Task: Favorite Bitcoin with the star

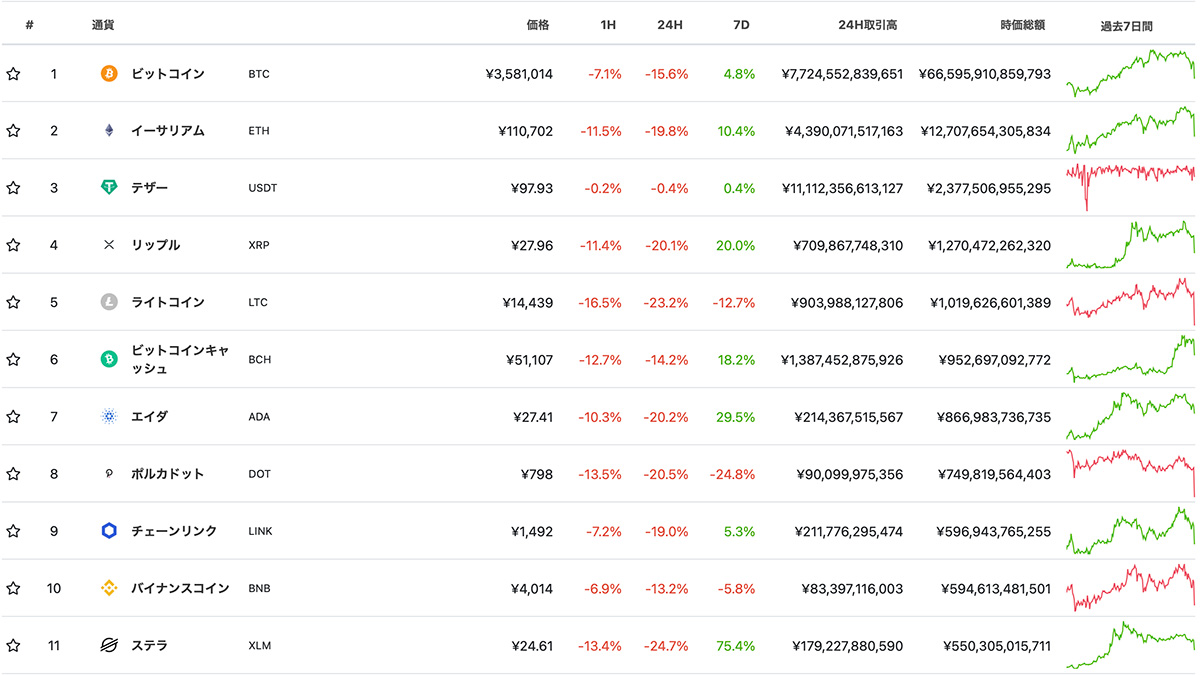Action: pyautogui.click(x=13, y=74)
